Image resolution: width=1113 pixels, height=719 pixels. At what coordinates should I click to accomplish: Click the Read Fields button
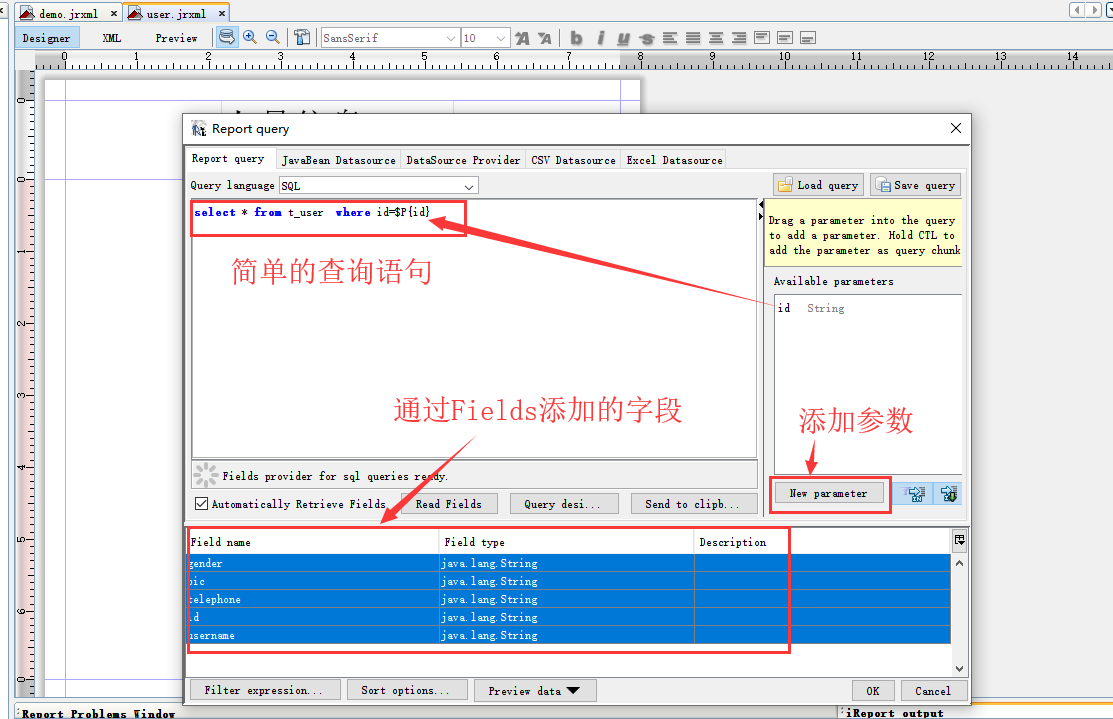[x=448, y=503]
